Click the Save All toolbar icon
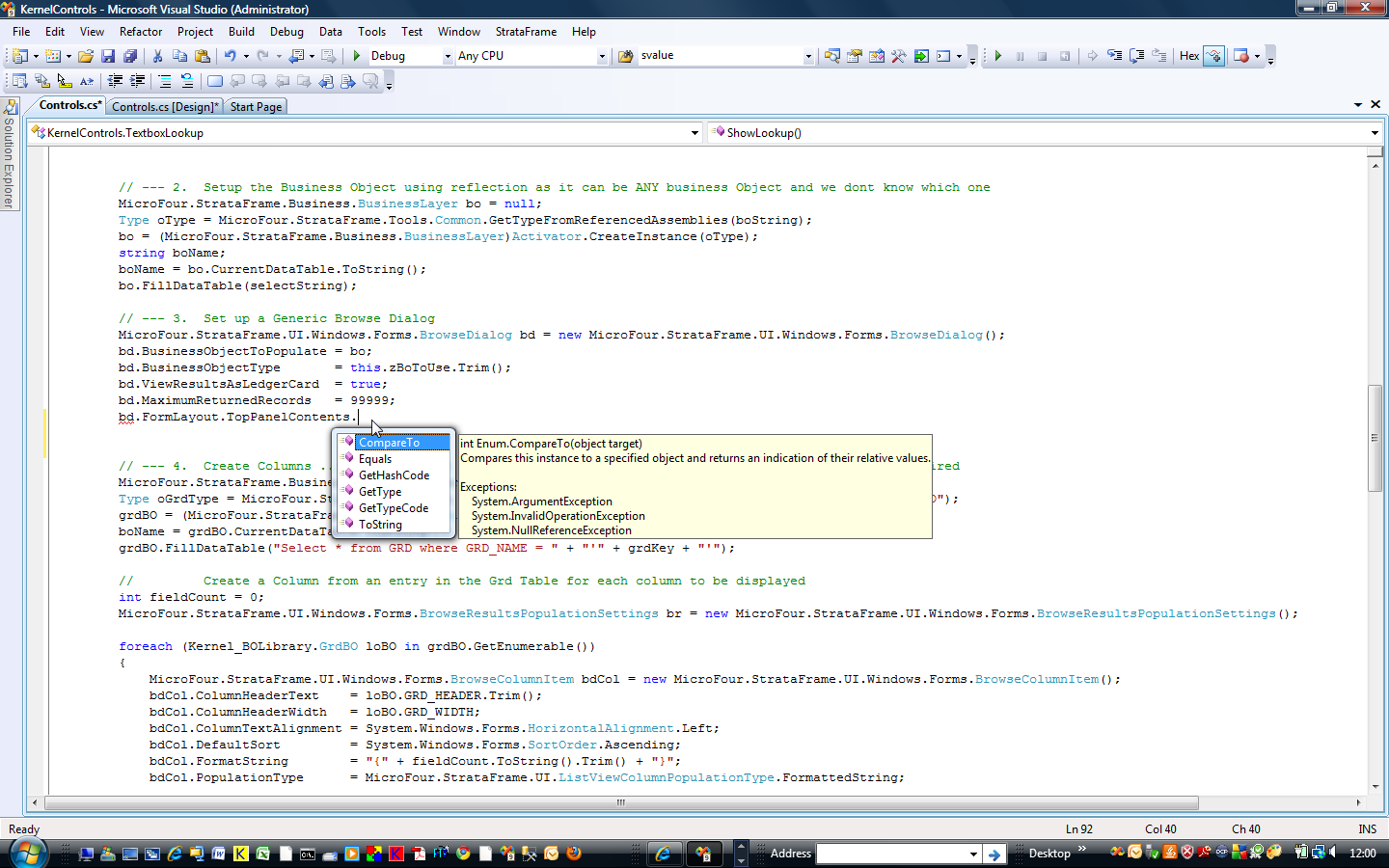 (x=130, y=56)
